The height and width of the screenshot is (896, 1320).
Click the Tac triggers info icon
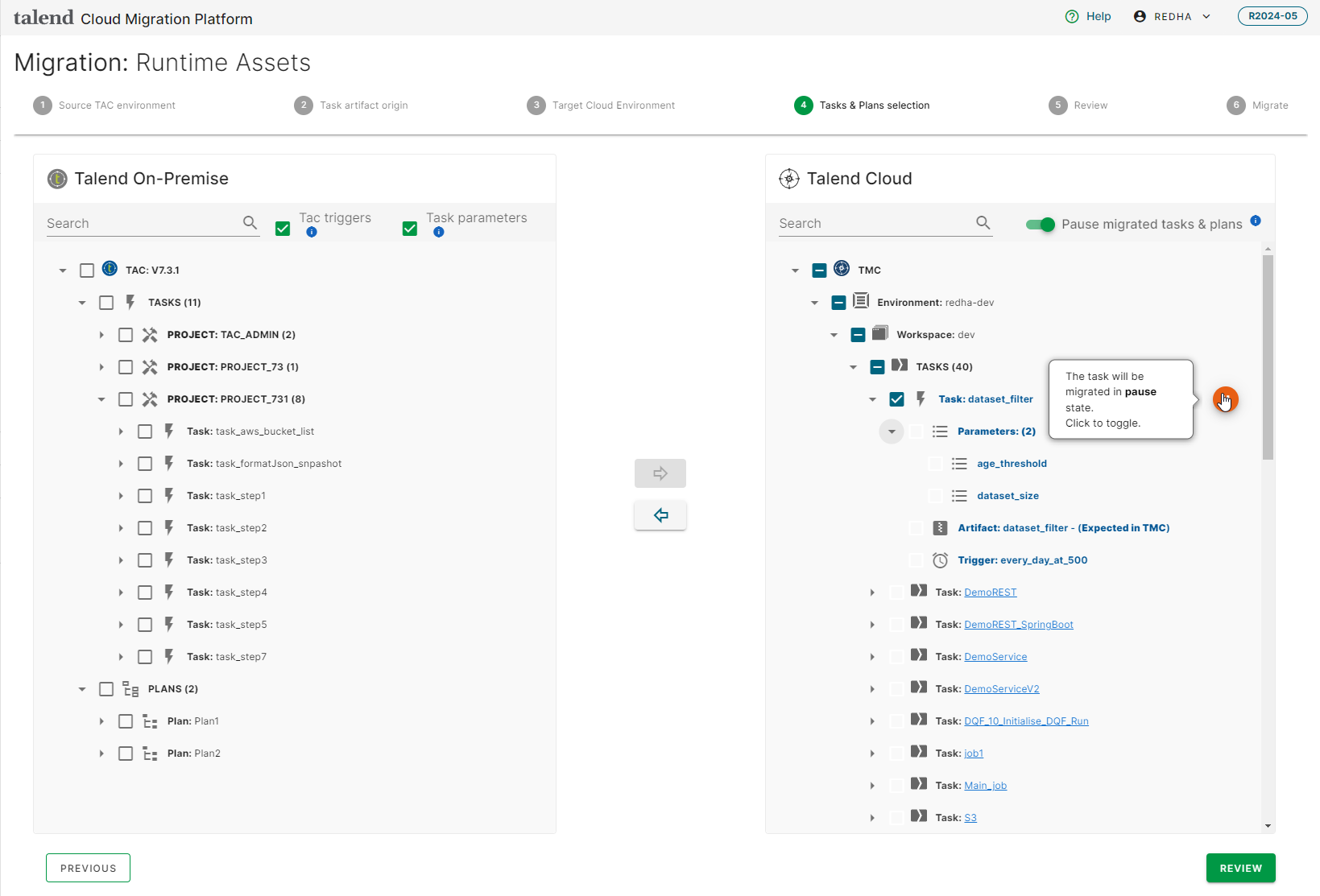(312, 232)
